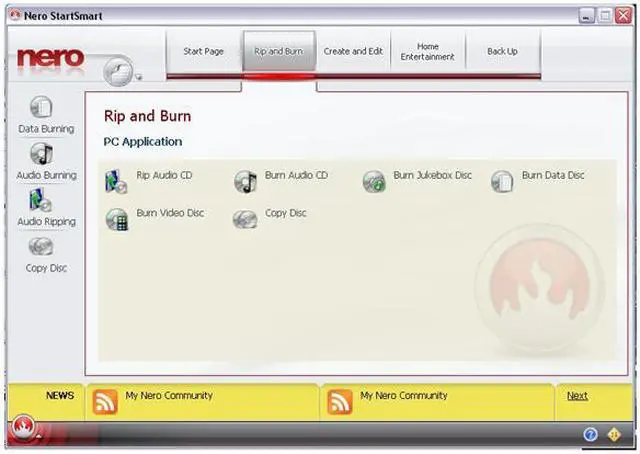Expand the small arrow beside the flame button
The width and height of the screenshot is (640, 454).
point(38,436)
